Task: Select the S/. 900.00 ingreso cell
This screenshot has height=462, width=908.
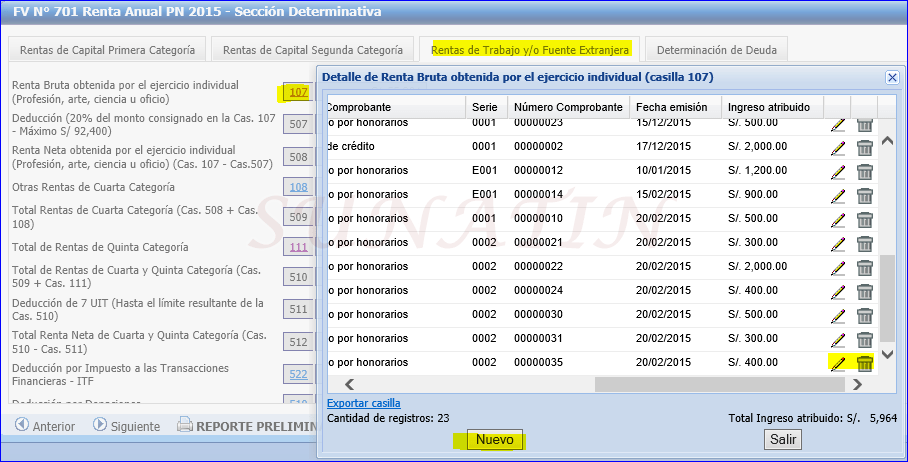Action: point(772,195)
